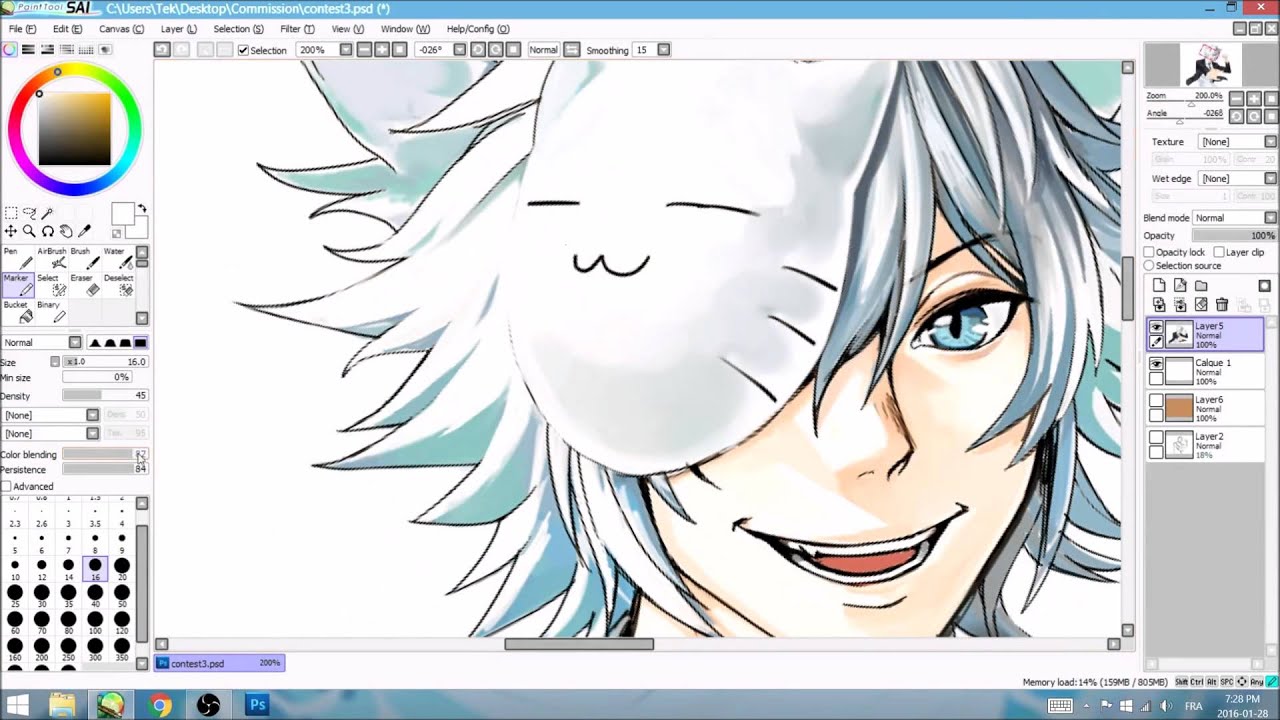The image size is (1280, 720).
Task: Select the Marker tool
Action: (17, 284)
